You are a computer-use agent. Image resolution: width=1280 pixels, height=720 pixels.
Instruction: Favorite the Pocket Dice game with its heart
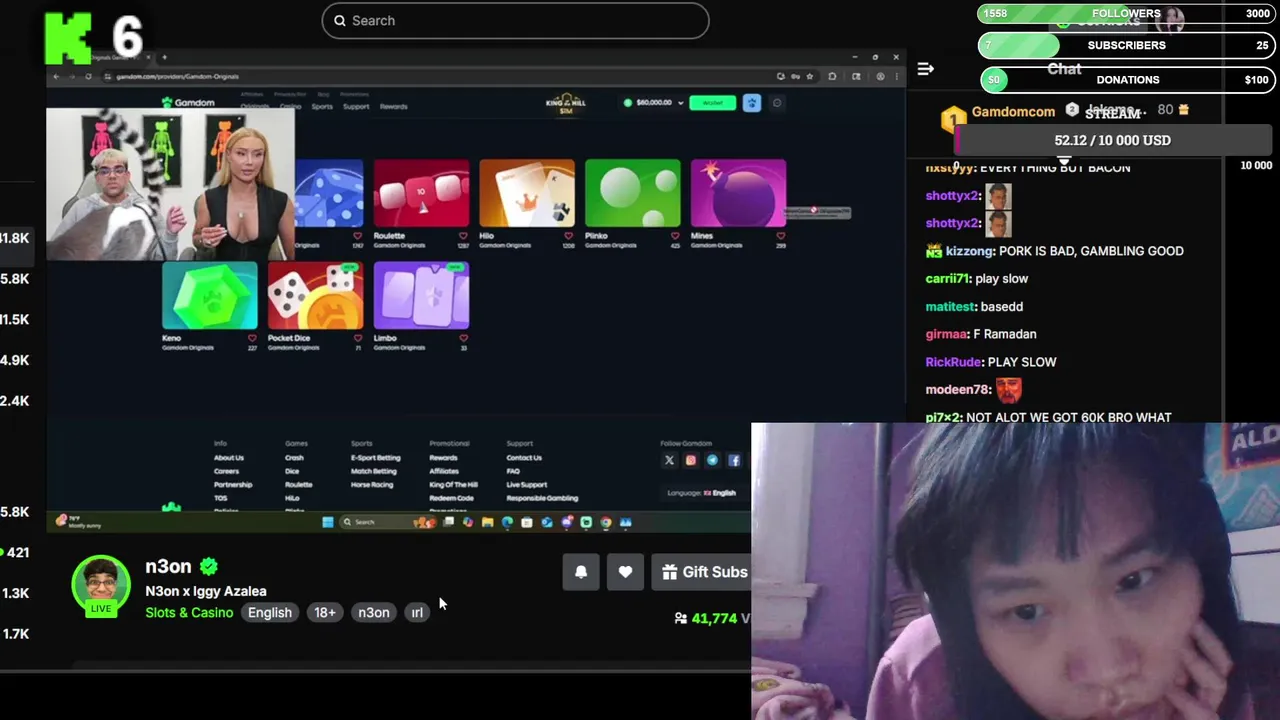click(x=358, y=338)
